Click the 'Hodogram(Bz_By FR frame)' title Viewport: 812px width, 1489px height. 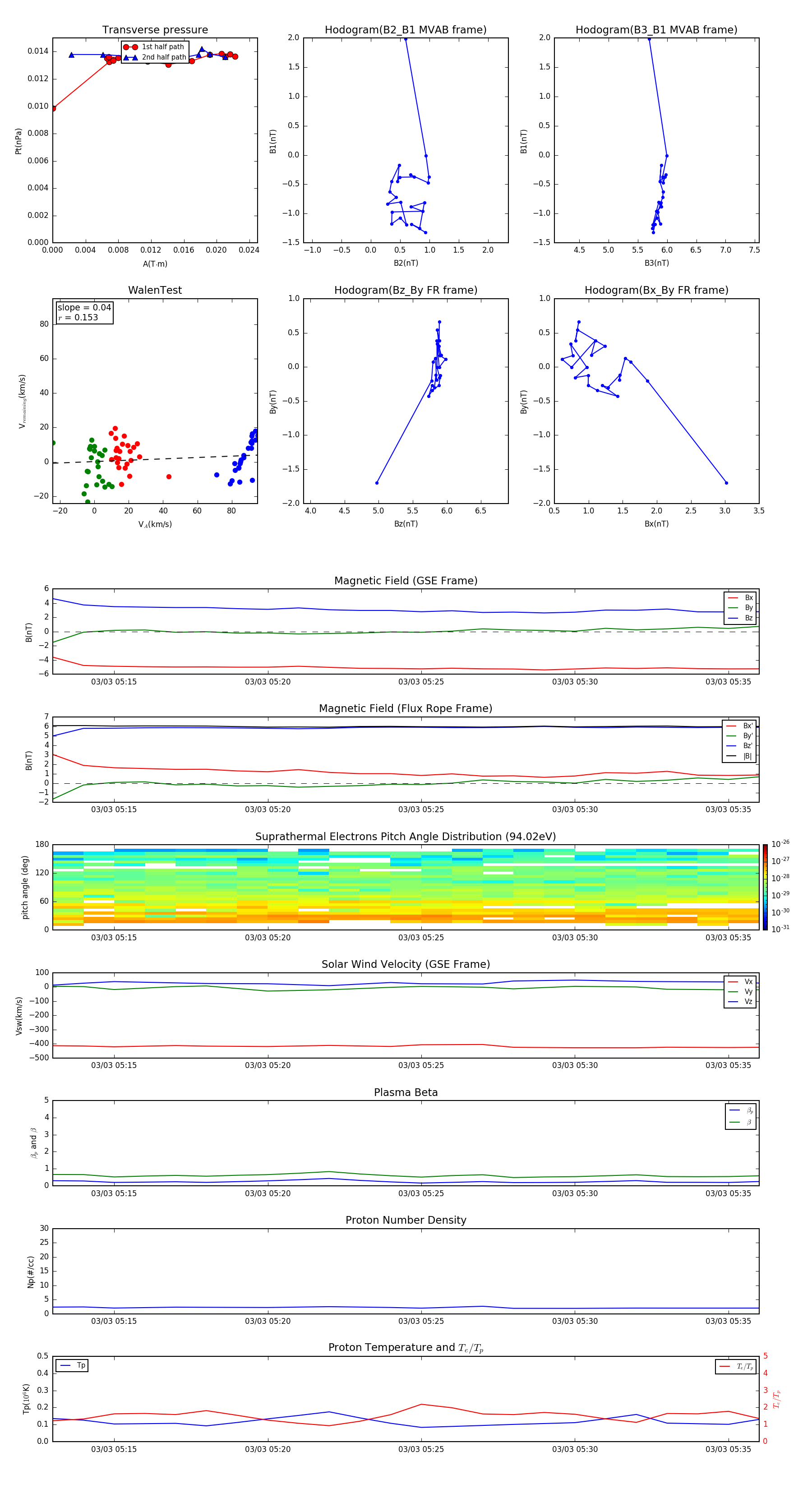pos(406,290)
